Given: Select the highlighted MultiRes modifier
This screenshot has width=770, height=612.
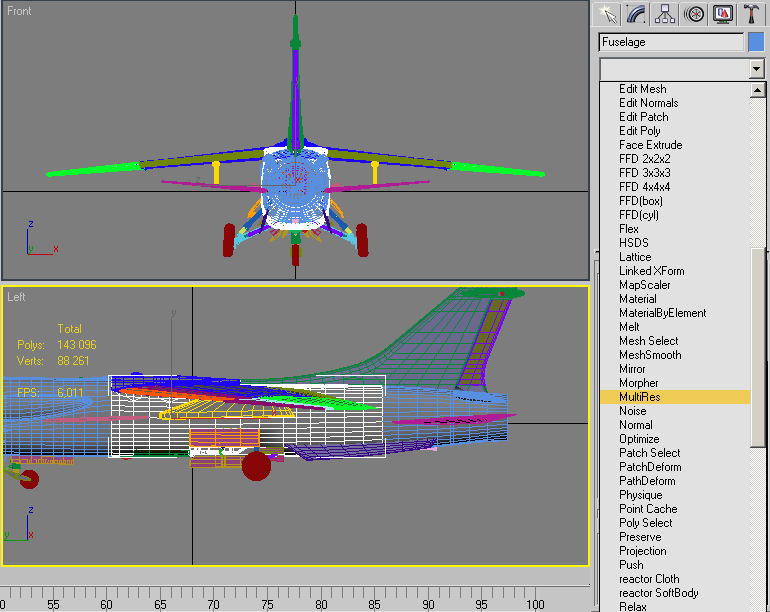Looking at the screenshot, I should click(675, 397).
